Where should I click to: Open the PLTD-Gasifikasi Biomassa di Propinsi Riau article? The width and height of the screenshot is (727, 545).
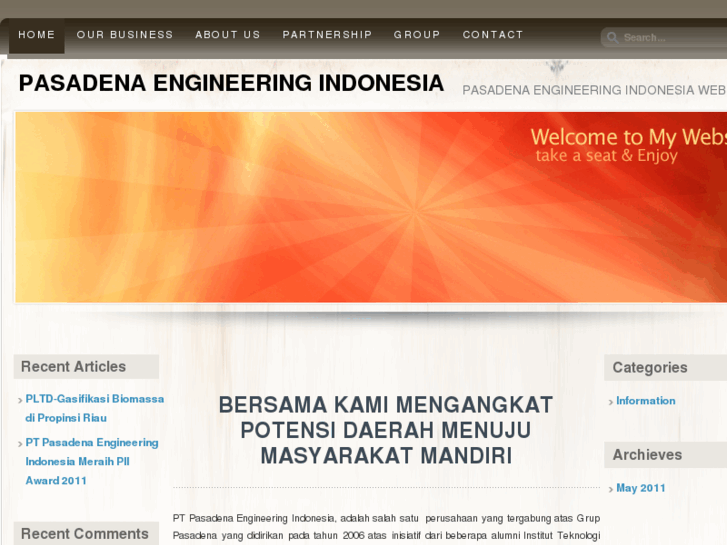coord(95,408)
